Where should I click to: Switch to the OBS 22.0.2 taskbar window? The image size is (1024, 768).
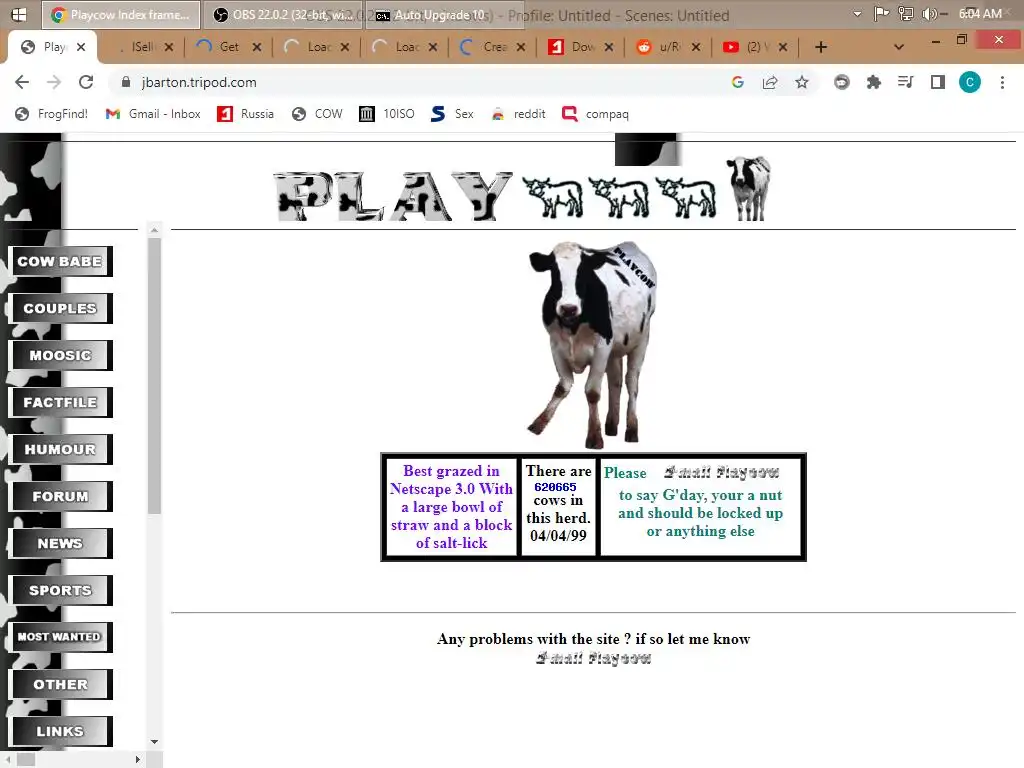point(282,15)
